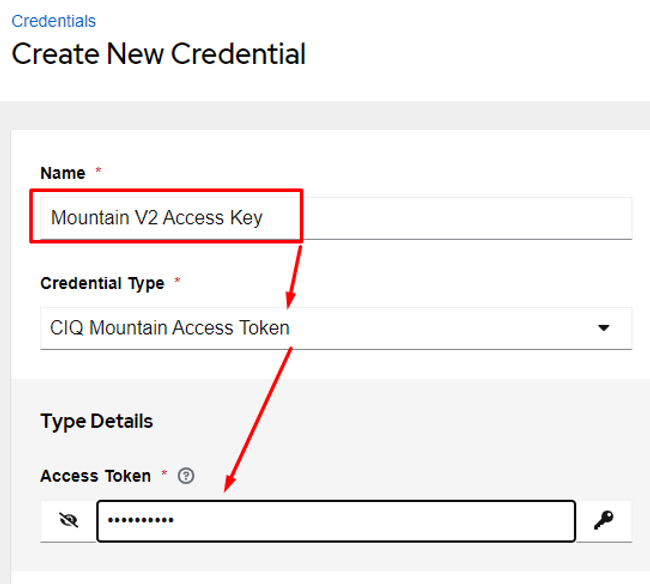Focus the Name field containing Mountain V2 Access Key

coord(336,218)
